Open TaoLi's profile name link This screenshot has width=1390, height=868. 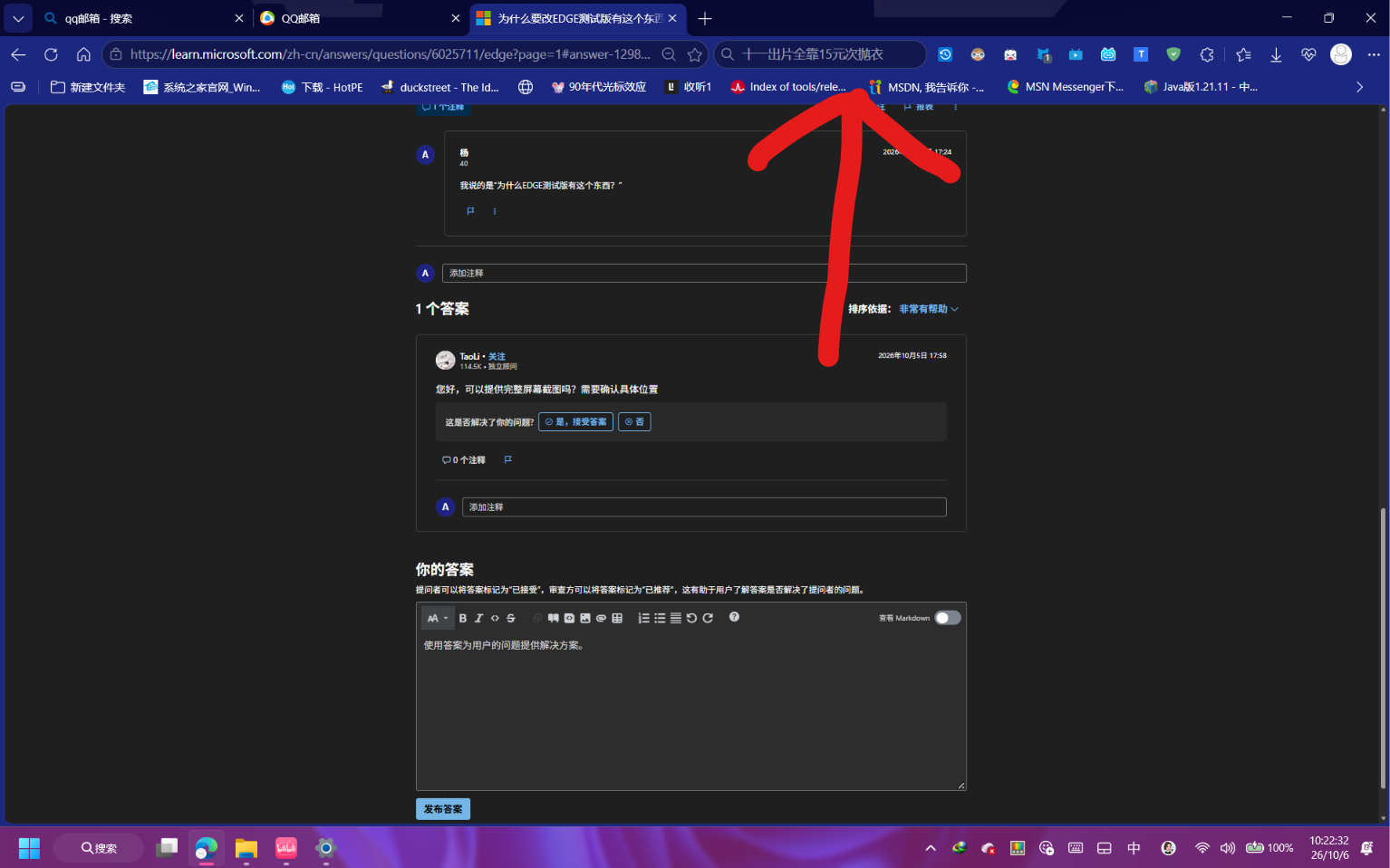[469, 356]
